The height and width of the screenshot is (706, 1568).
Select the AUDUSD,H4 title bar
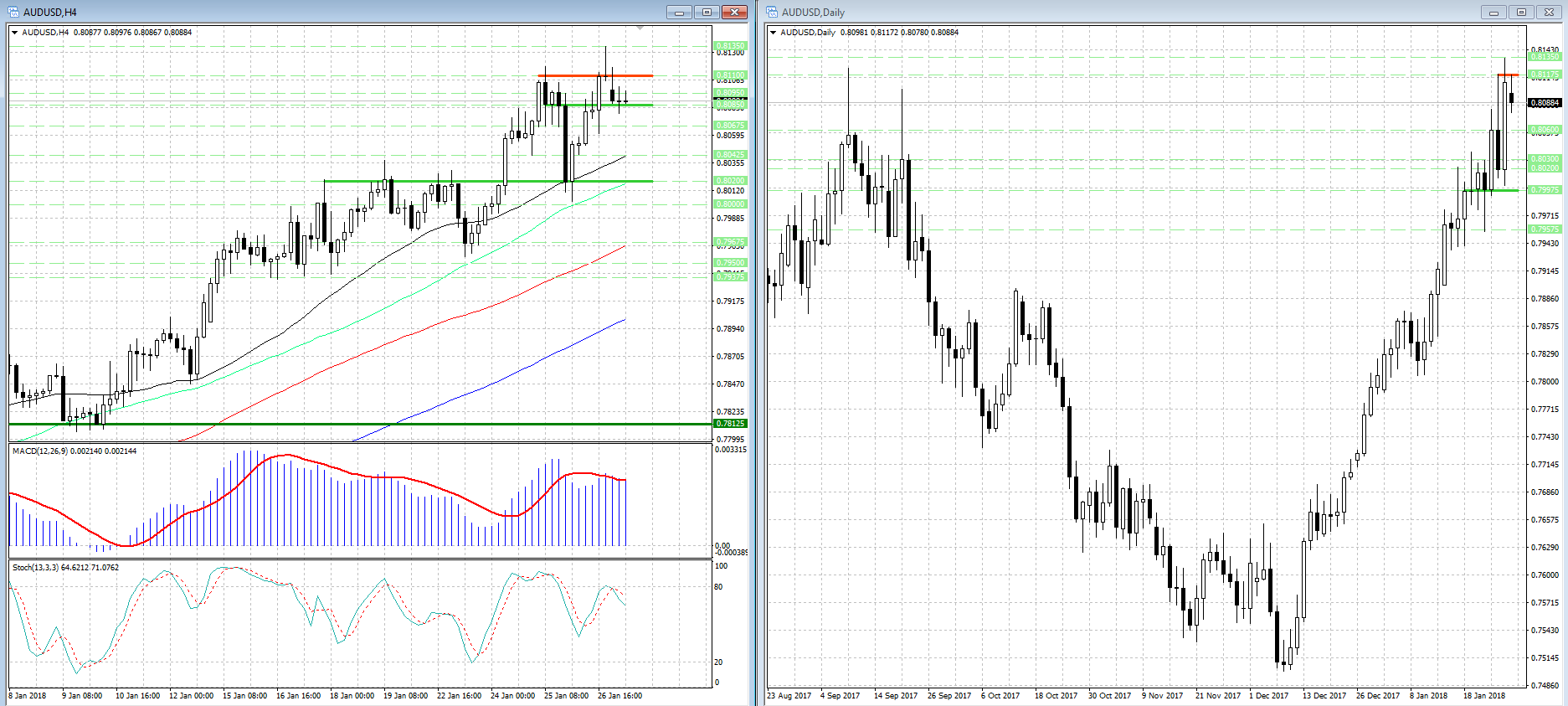[x=335, y=12]
